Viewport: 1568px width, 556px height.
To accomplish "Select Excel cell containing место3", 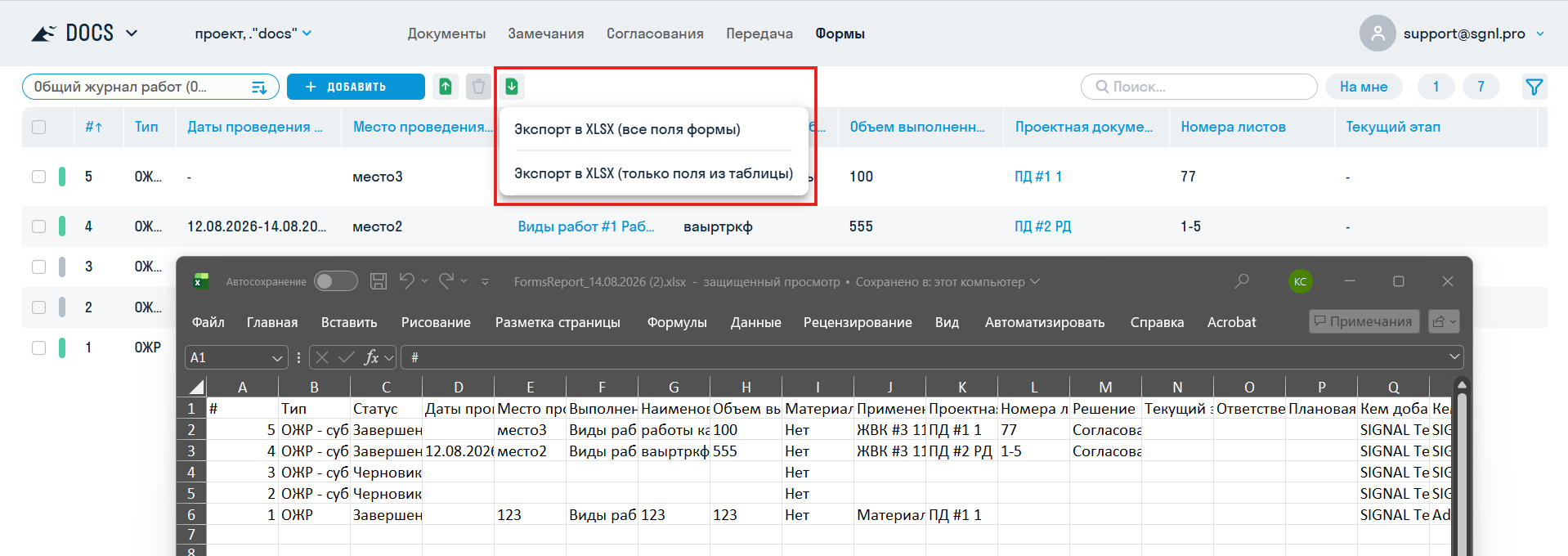I will coord(530,430).
